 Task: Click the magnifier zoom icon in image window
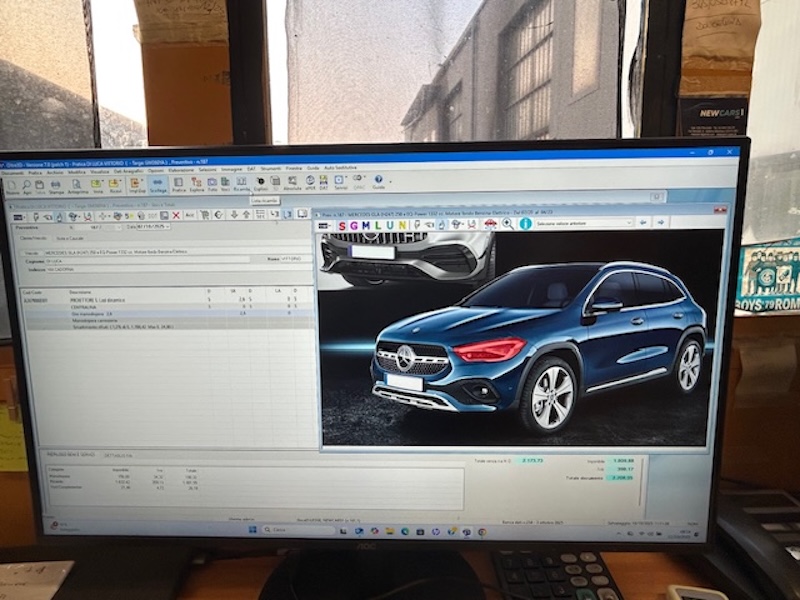coord(508,223)
